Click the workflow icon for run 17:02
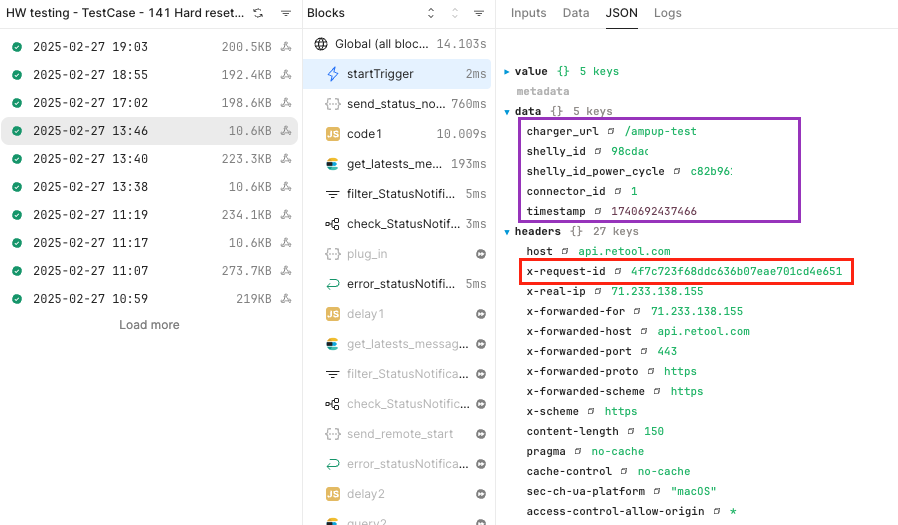 (286, 102)
